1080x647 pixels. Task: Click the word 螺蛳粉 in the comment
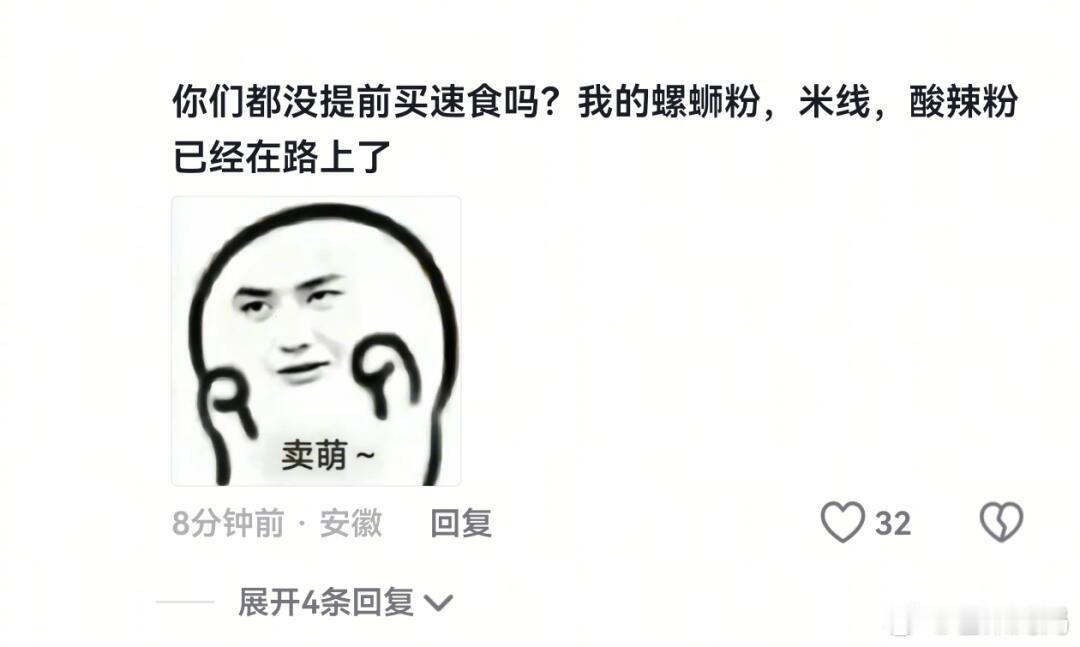[x=704, y=102]
